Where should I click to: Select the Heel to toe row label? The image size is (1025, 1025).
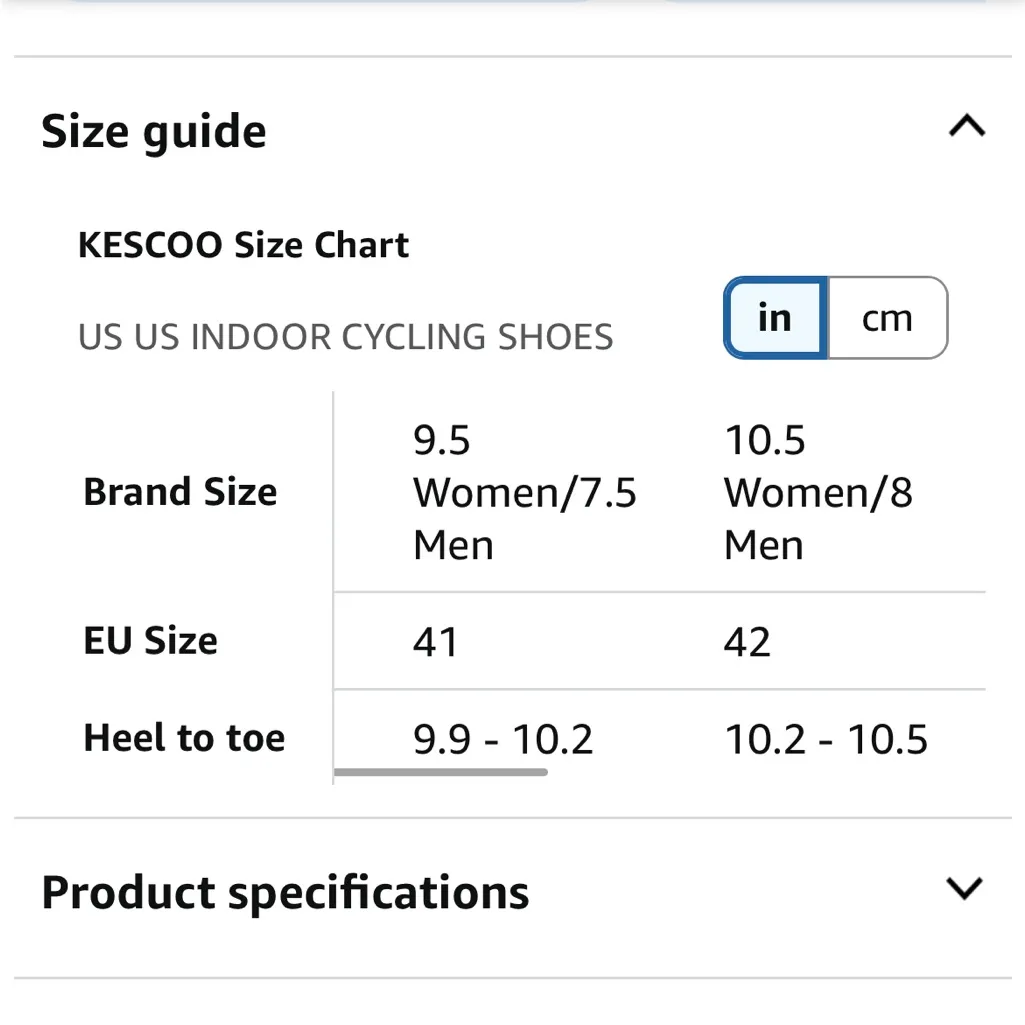coord(184,737)
